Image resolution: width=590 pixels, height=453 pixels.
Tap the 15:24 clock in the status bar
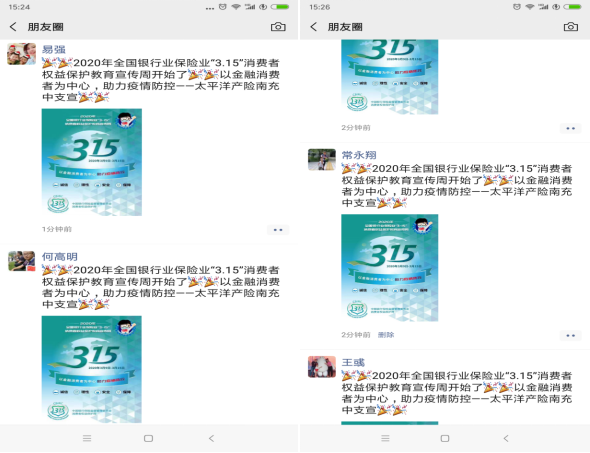[x=19, y=7]
